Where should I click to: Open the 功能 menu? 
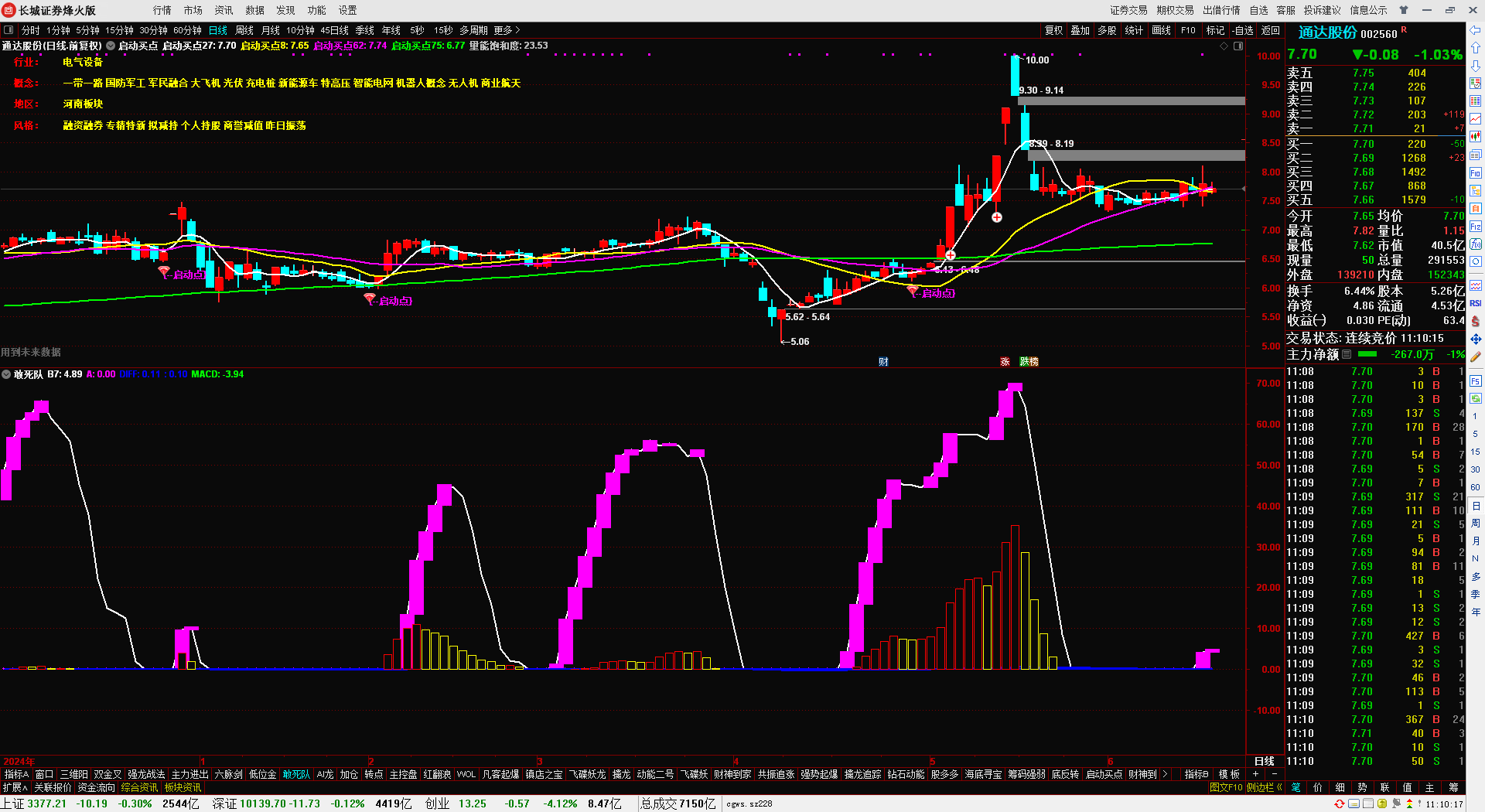pos(317,10)
